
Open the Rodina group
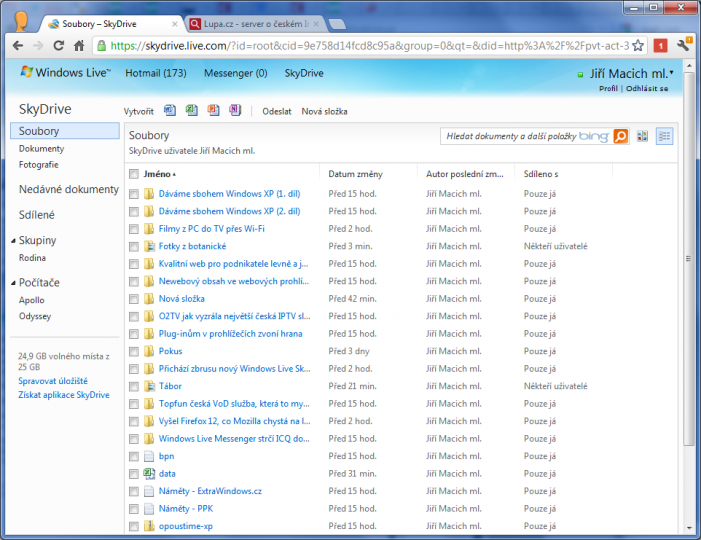(x=32, y=258)
